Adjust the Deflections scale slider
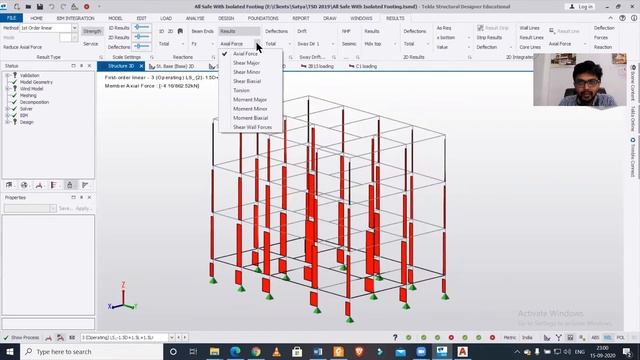640x360 pixels. point(142,47)
